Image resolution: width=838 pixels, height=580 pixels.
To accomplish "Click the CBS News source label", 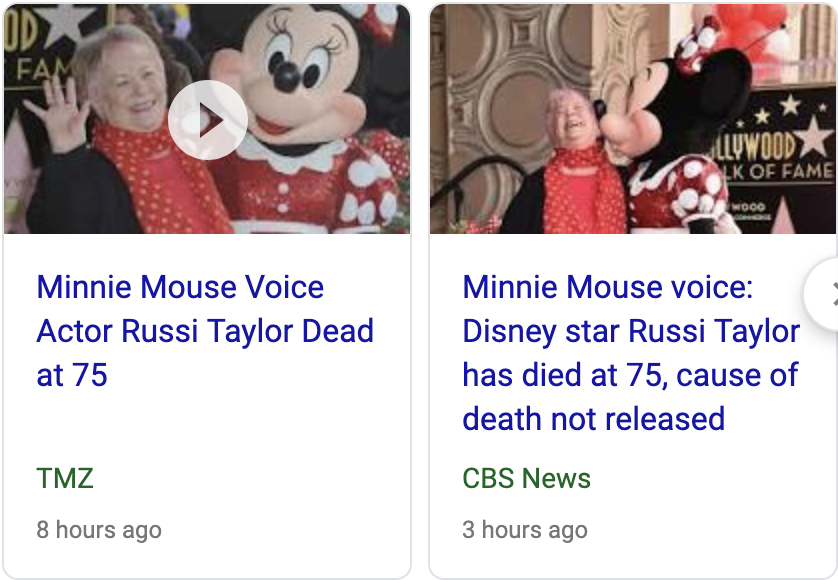I will (526, 478).
